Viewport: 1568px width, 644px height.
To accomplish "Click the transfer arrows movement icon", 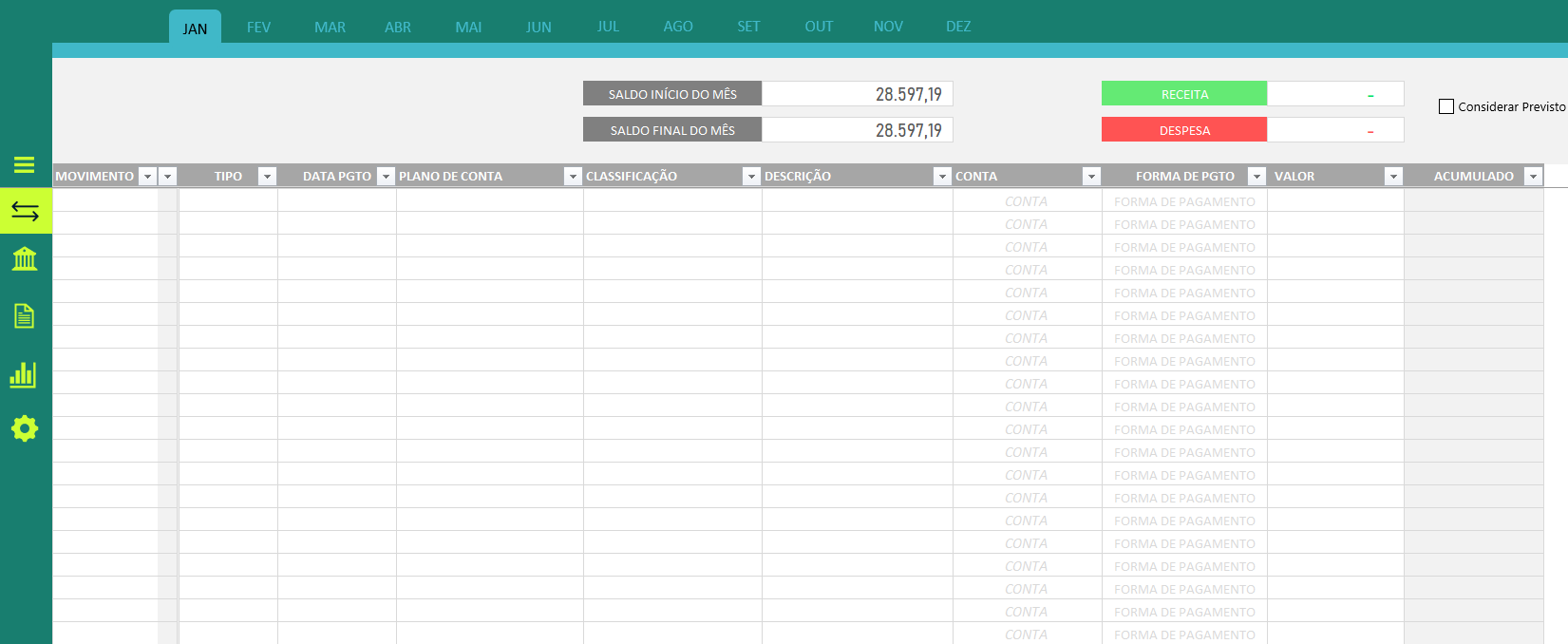I will tap(25, 211).
